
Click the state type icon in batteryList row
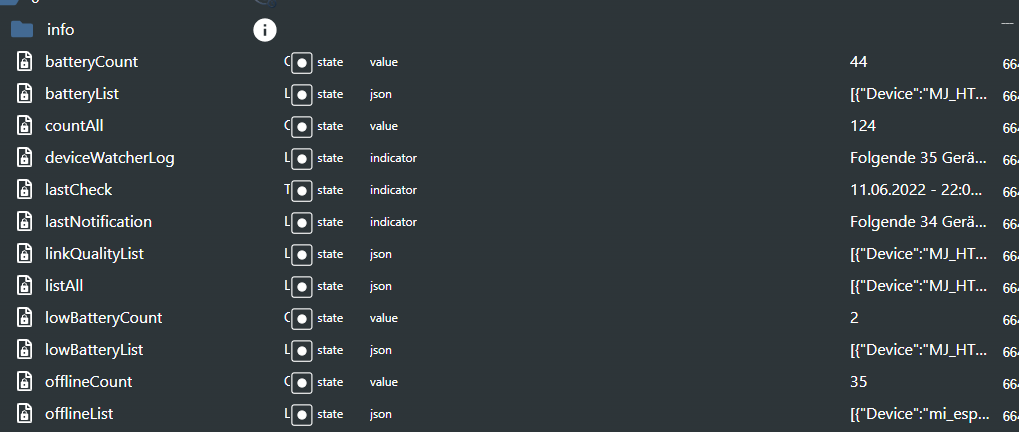pos(302,94)
